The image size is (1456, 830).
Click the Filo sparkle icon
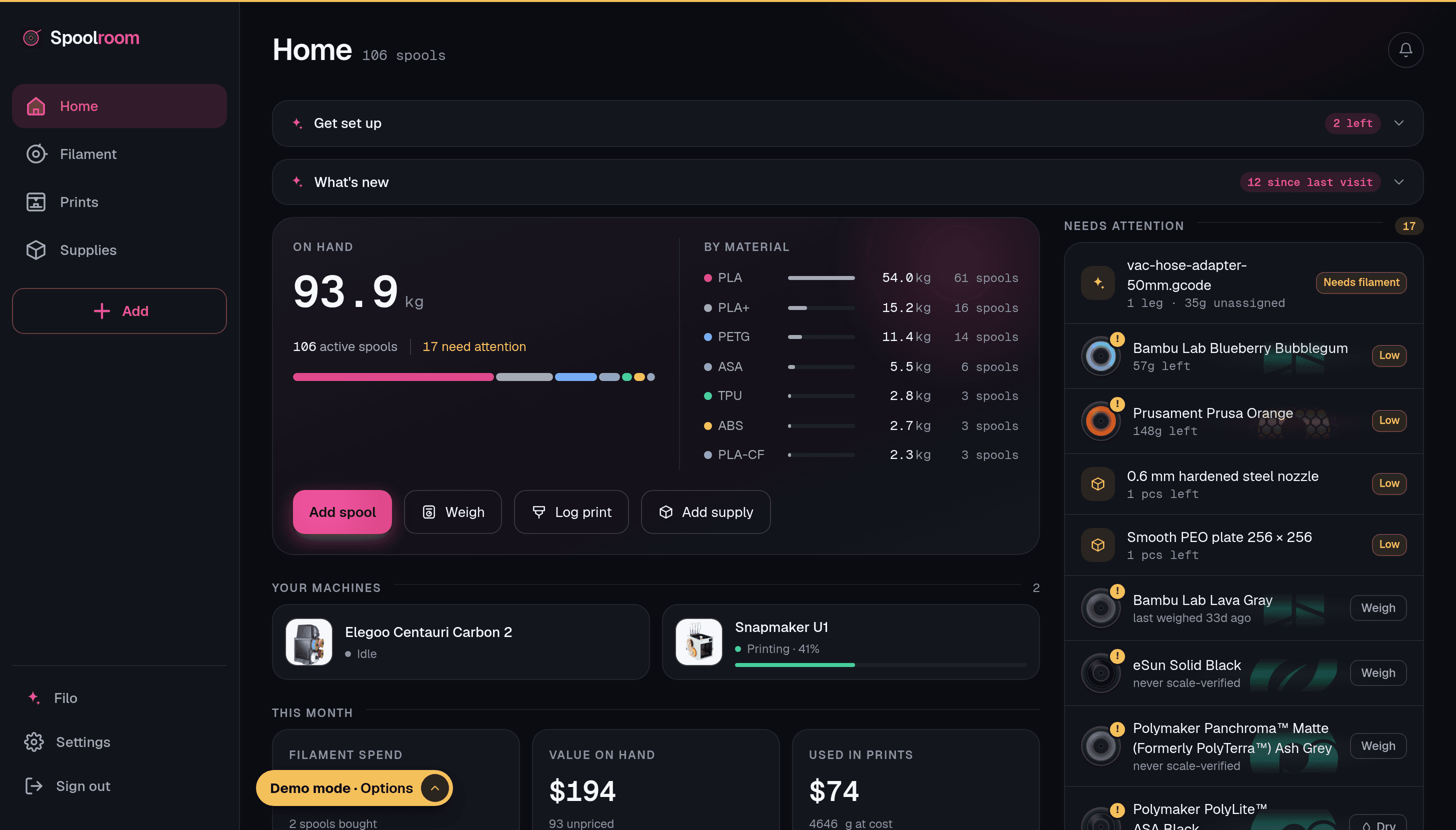pyautogui.click(x=34, y=697)
